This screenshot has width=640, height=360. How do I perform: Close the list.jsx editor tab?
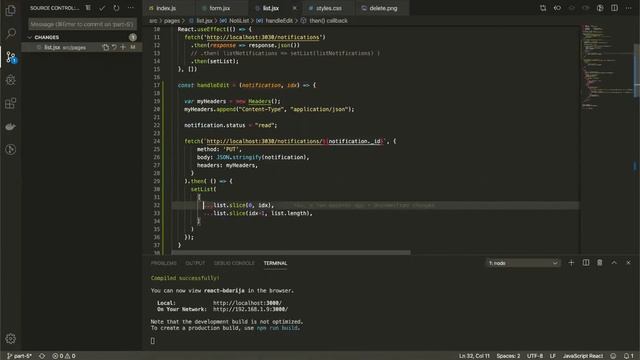[295, 8]
